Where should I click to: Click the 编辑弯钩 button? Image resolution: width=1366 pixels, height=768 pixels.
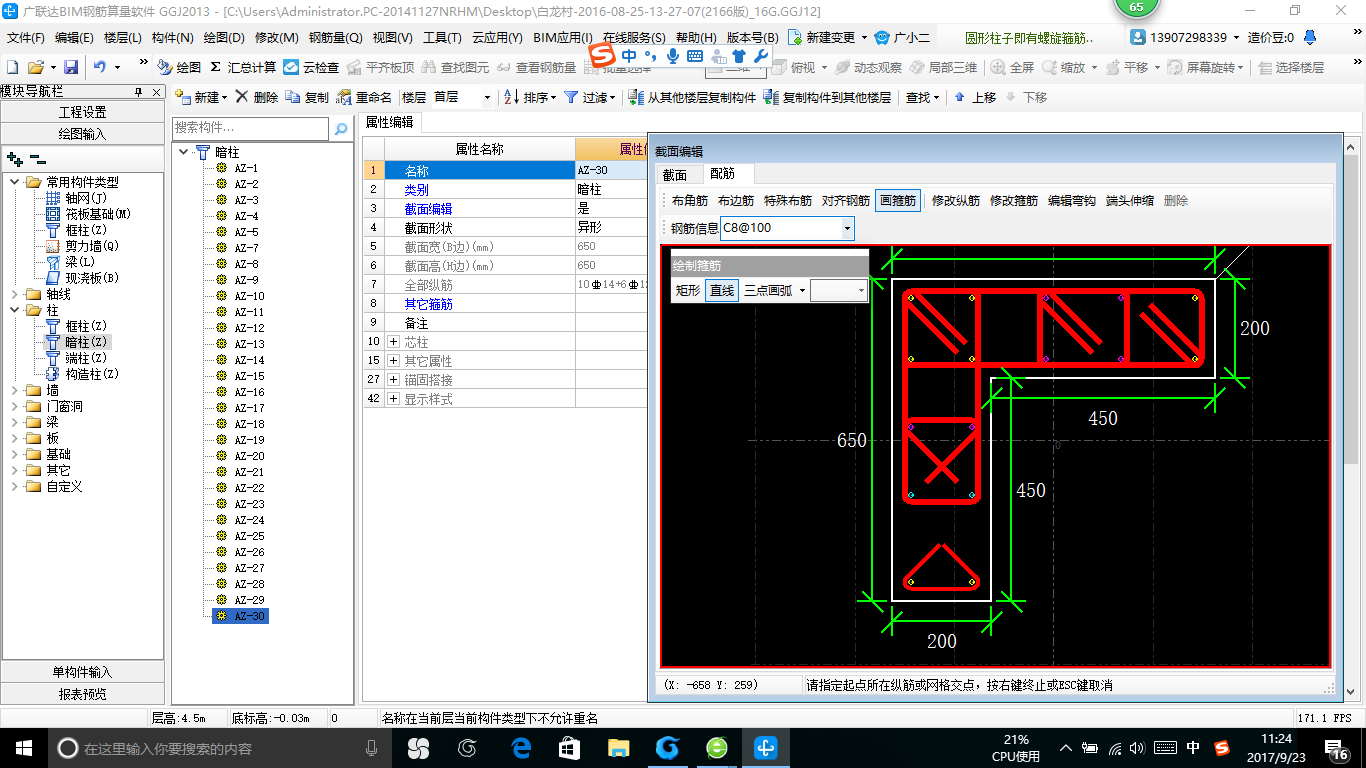[1072, 200]
